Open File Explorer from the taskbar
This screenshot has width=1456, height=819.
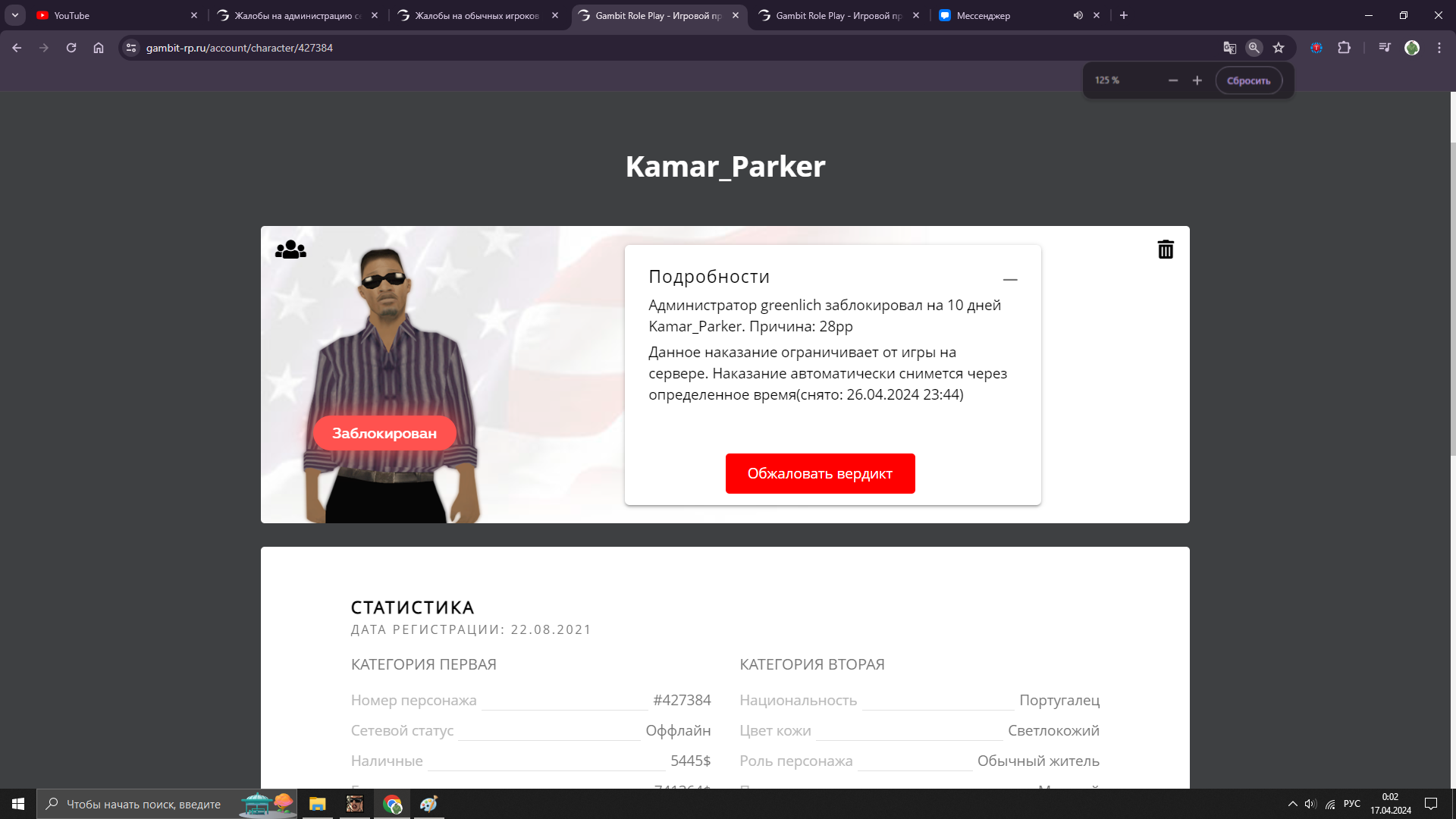coord(317,804)
